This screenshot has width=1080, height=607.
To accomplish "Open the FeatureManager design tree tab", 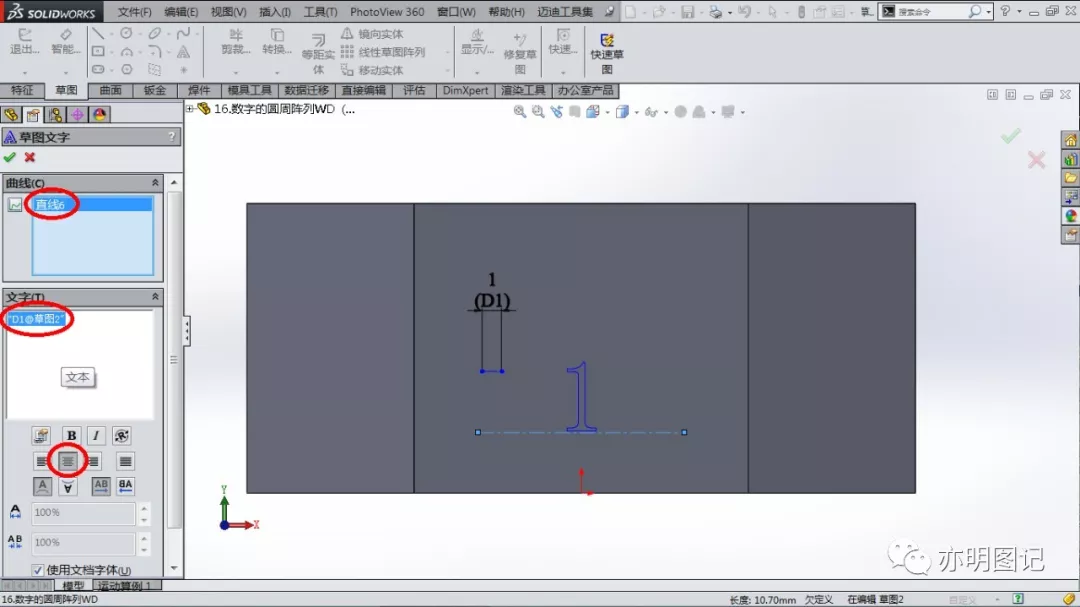I will tap(12, 114).
